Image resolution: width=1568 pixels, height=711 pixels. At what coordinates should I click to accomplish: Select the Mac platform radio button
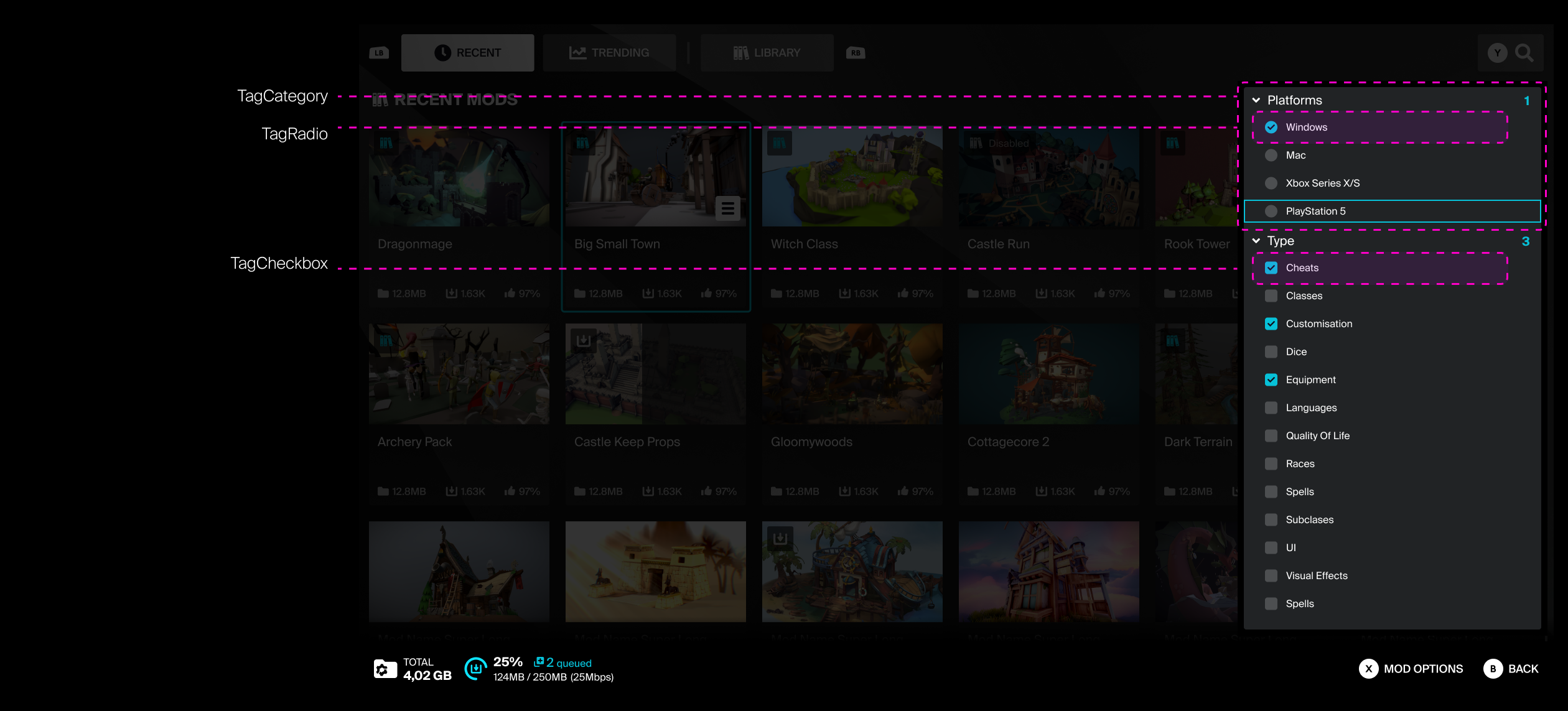pos(1271,156)
